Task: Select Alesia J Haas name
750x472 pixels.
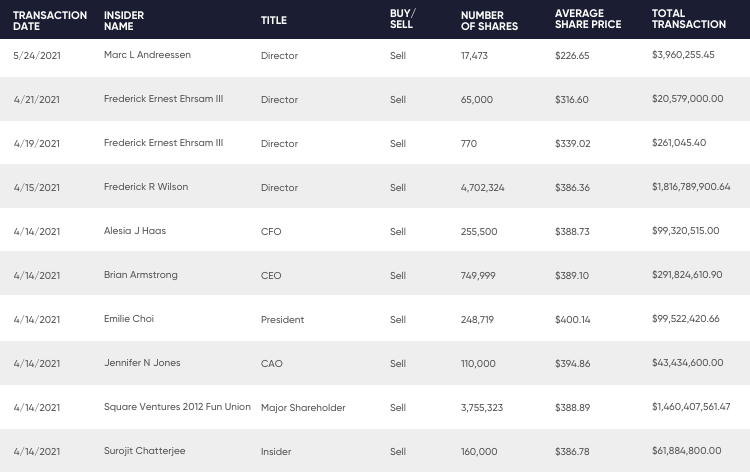Action: point(135,231)
